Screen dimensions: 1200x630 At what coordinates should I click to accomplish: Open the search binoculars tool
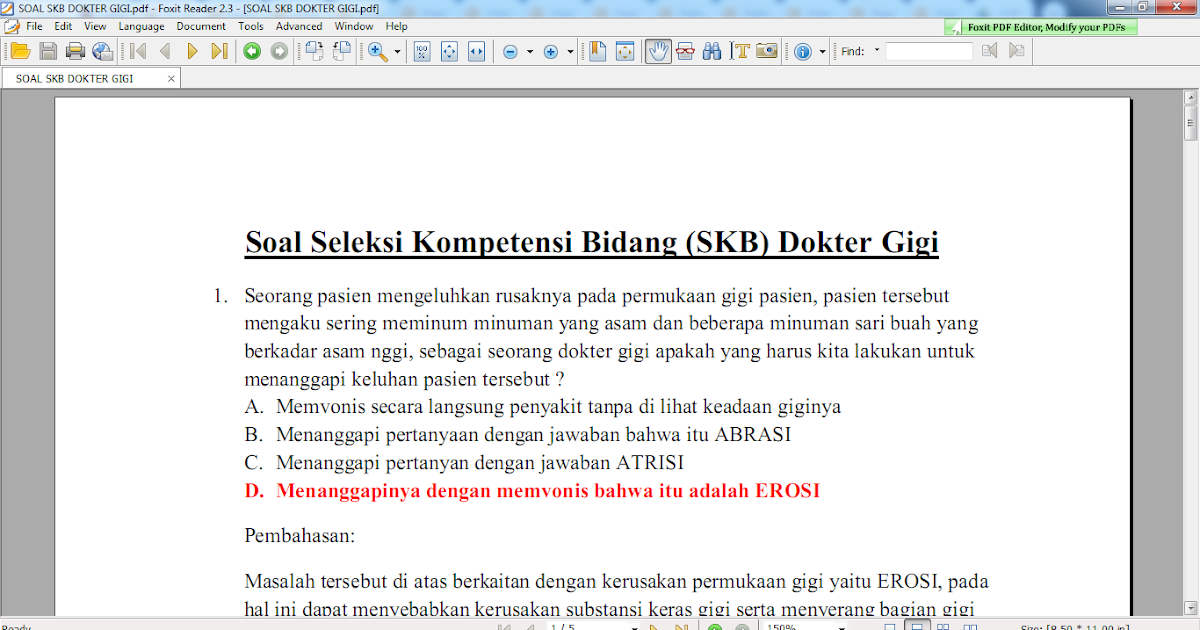[x=712, y=52]
